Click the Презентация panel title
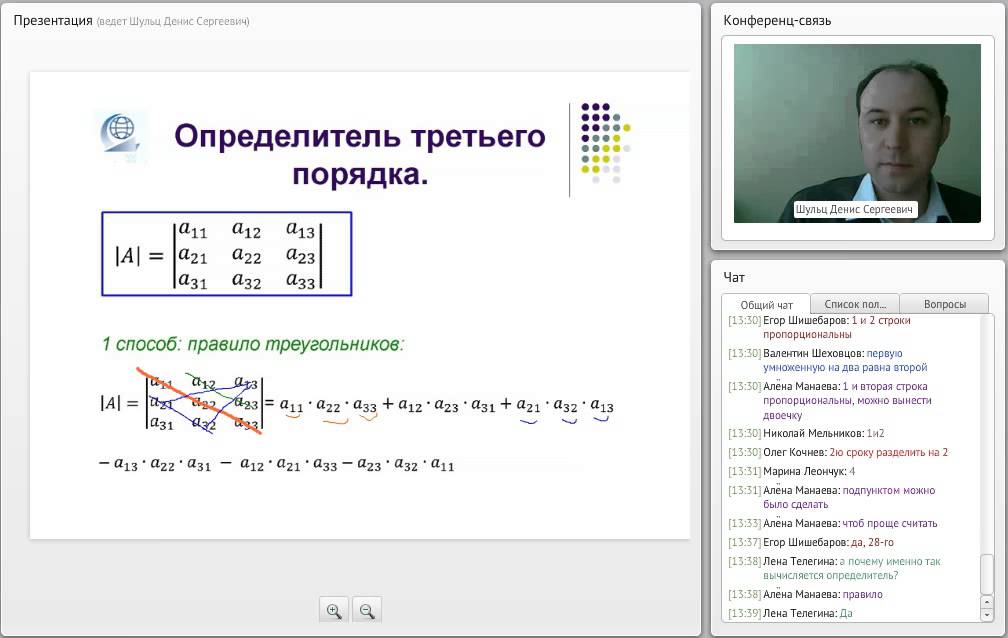Image resolution: width=1008 pixels, height=638 pixels. 53,21
